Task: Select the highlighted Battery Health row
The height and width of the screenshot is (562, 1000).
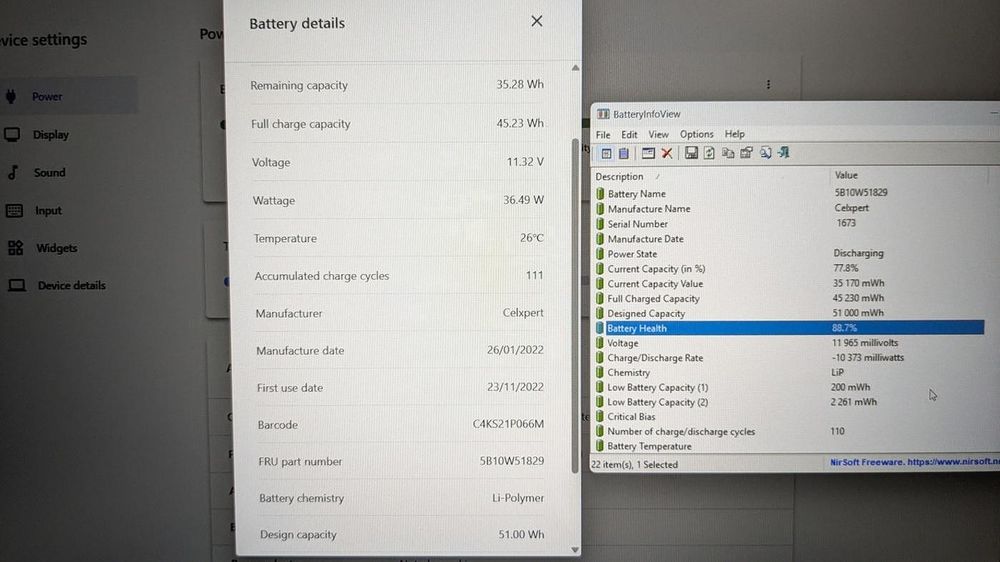Action: click(790, 328)
